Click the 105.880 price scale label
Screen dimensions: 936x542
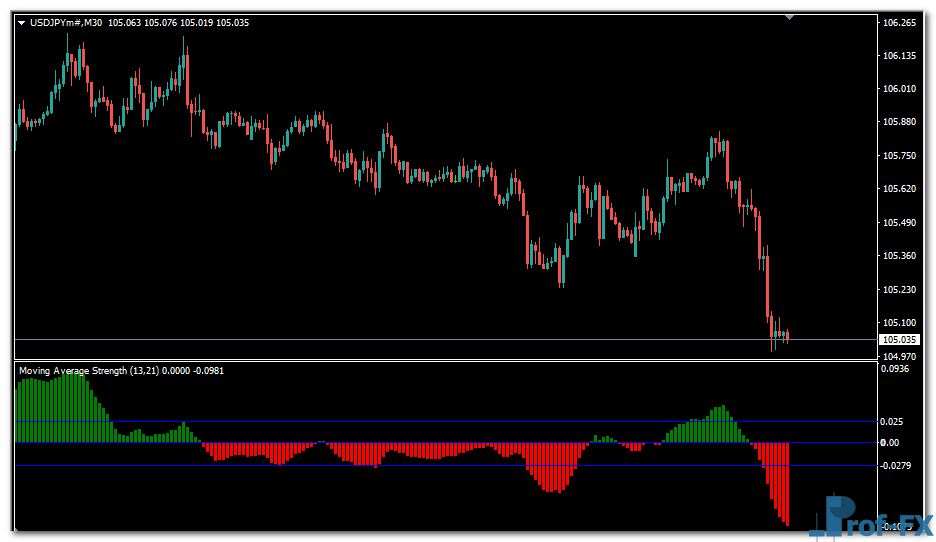pyautogui.click(x=900, y=122)
